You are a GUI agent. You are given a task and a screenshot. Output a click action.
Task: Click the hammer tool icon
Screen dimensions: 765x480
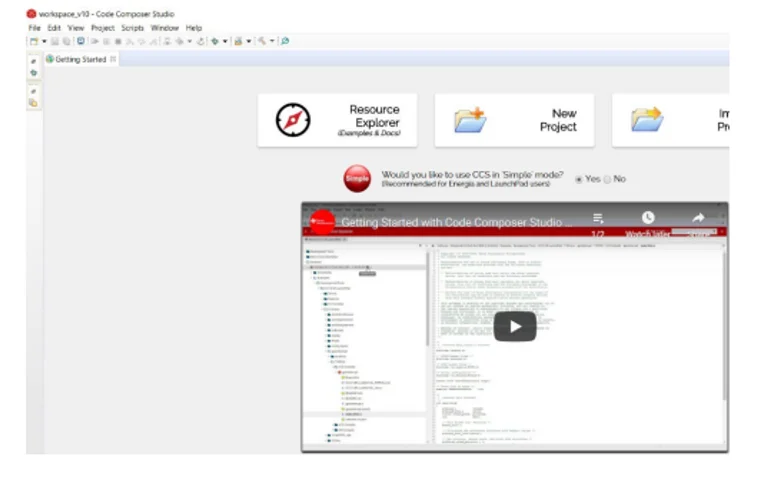(x=262, y=41)
